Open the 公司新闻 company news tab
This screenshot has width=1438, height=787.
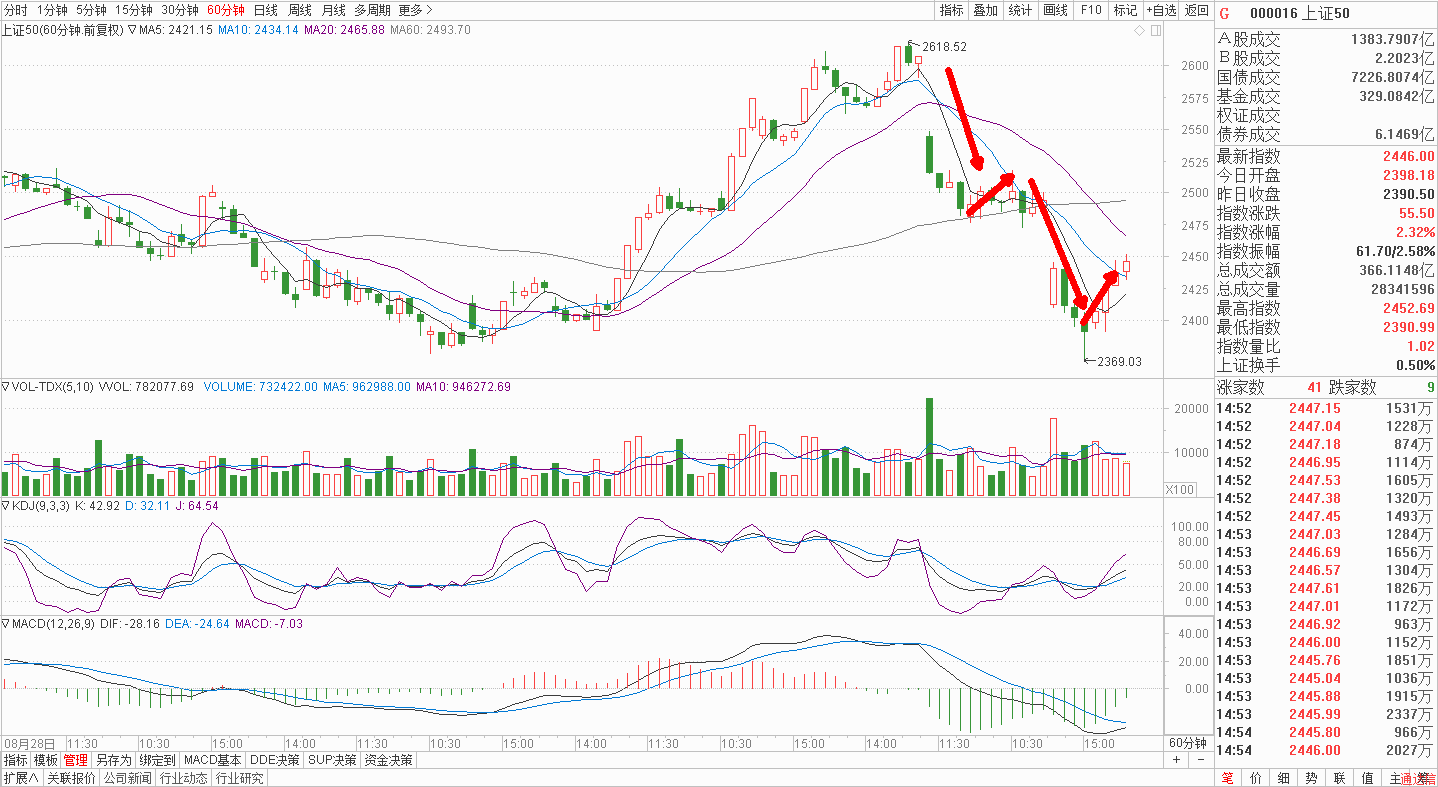(127, 778)
